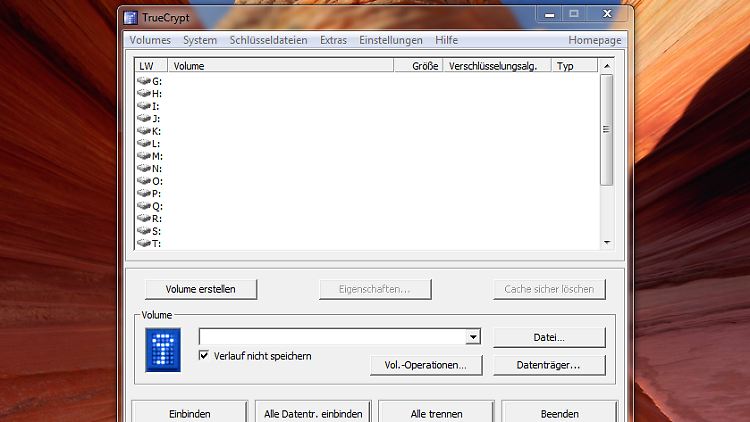Viewport: 750px width, 422px height.
Task: Select drive G: icon in the list
Action: pos(144,81)
